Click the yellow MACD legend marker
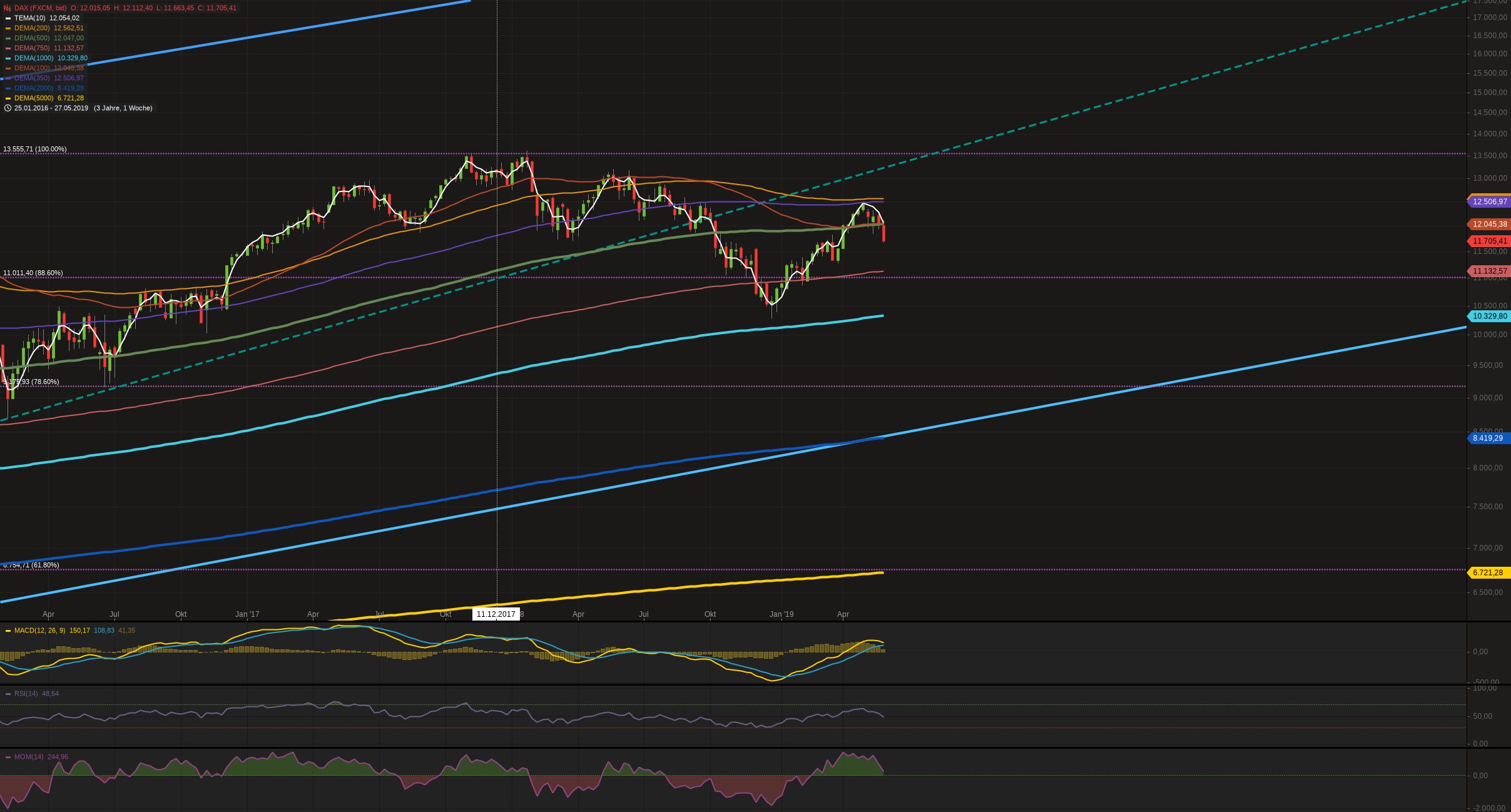1511x812 pixels. pyautogui.click(x=8, y=631)
